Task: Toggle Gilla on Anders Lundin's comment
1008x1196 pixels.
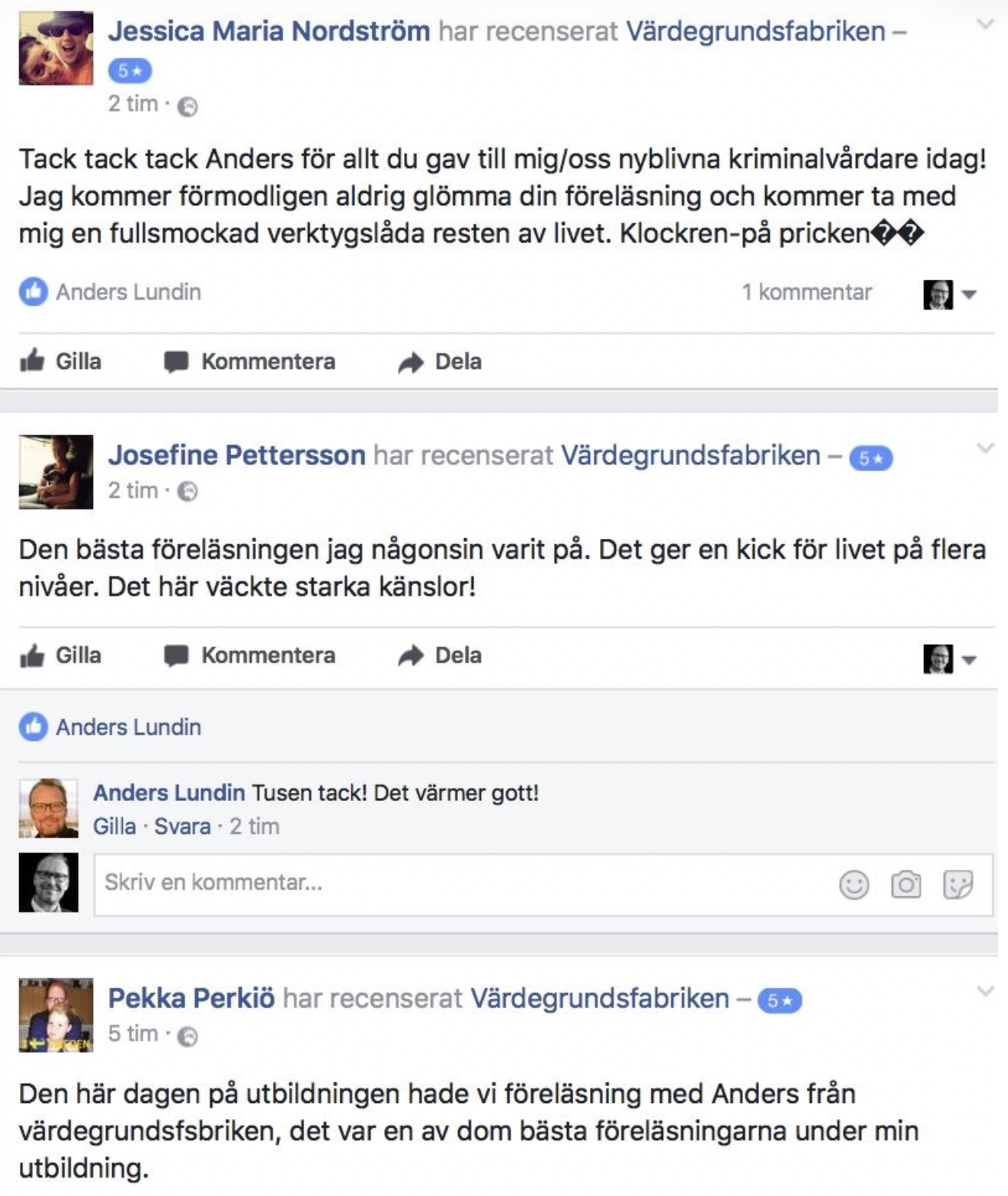Action: 114,826
